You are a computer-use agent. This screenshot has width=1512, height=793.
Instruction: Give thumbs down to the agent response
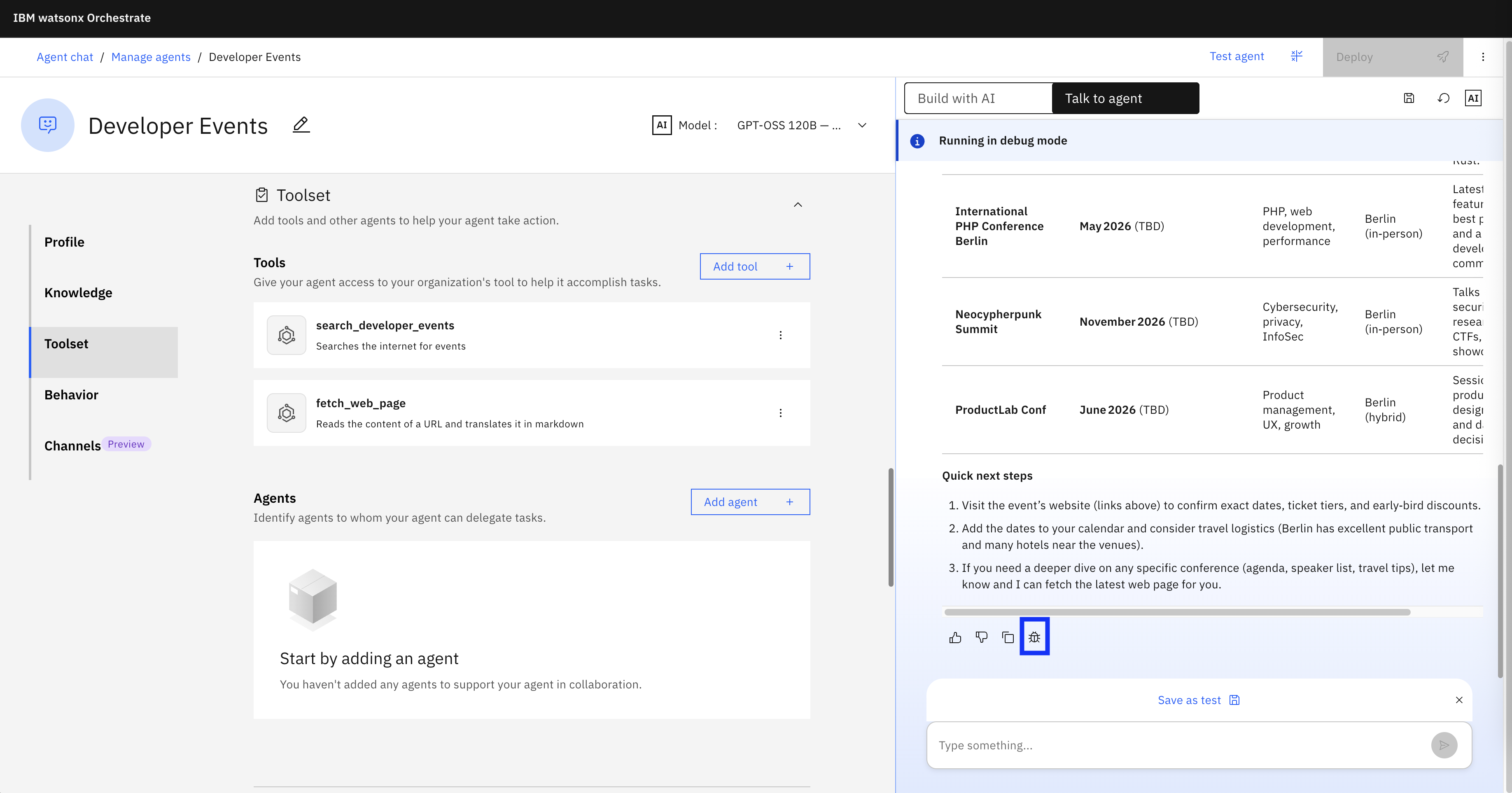click(981, 637)
